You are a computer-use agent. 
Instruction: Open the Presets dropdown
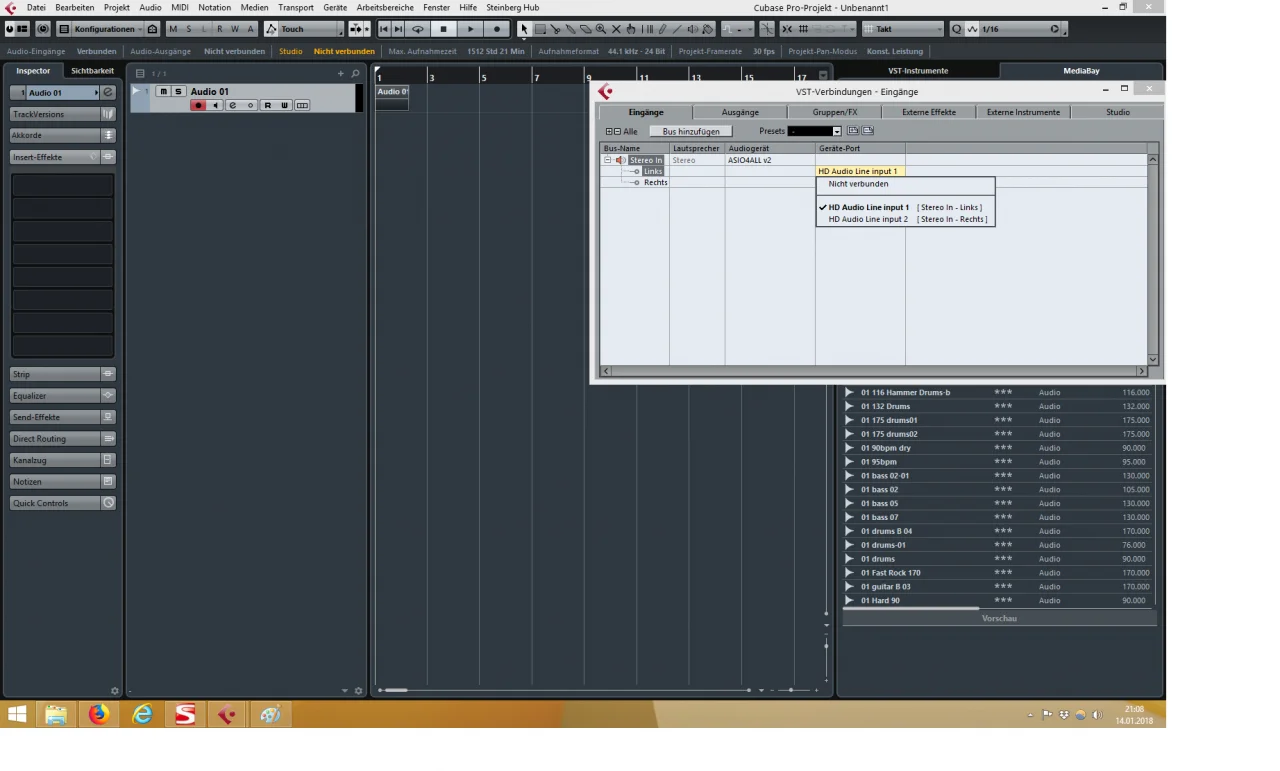(x=815, y=131)
